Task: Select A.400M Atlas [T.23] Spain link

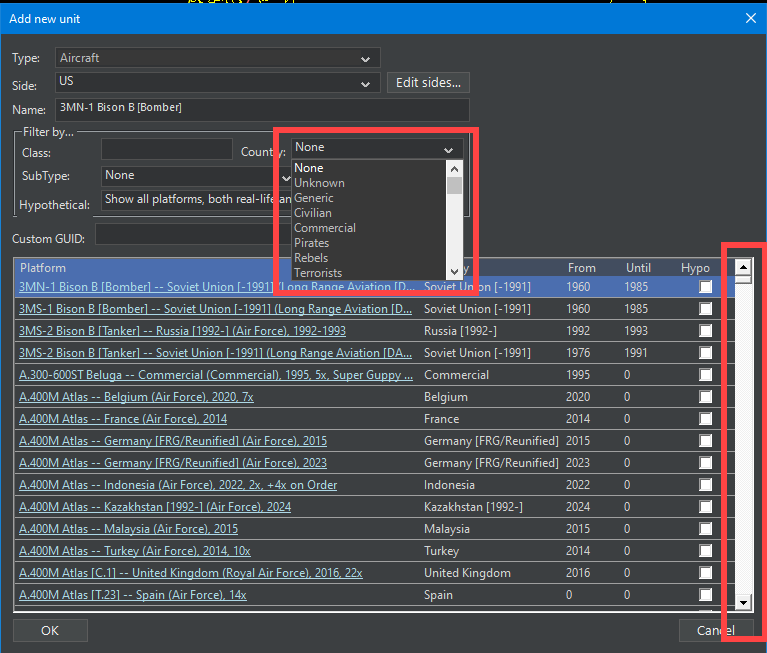Action: click(x=133, y=595)
